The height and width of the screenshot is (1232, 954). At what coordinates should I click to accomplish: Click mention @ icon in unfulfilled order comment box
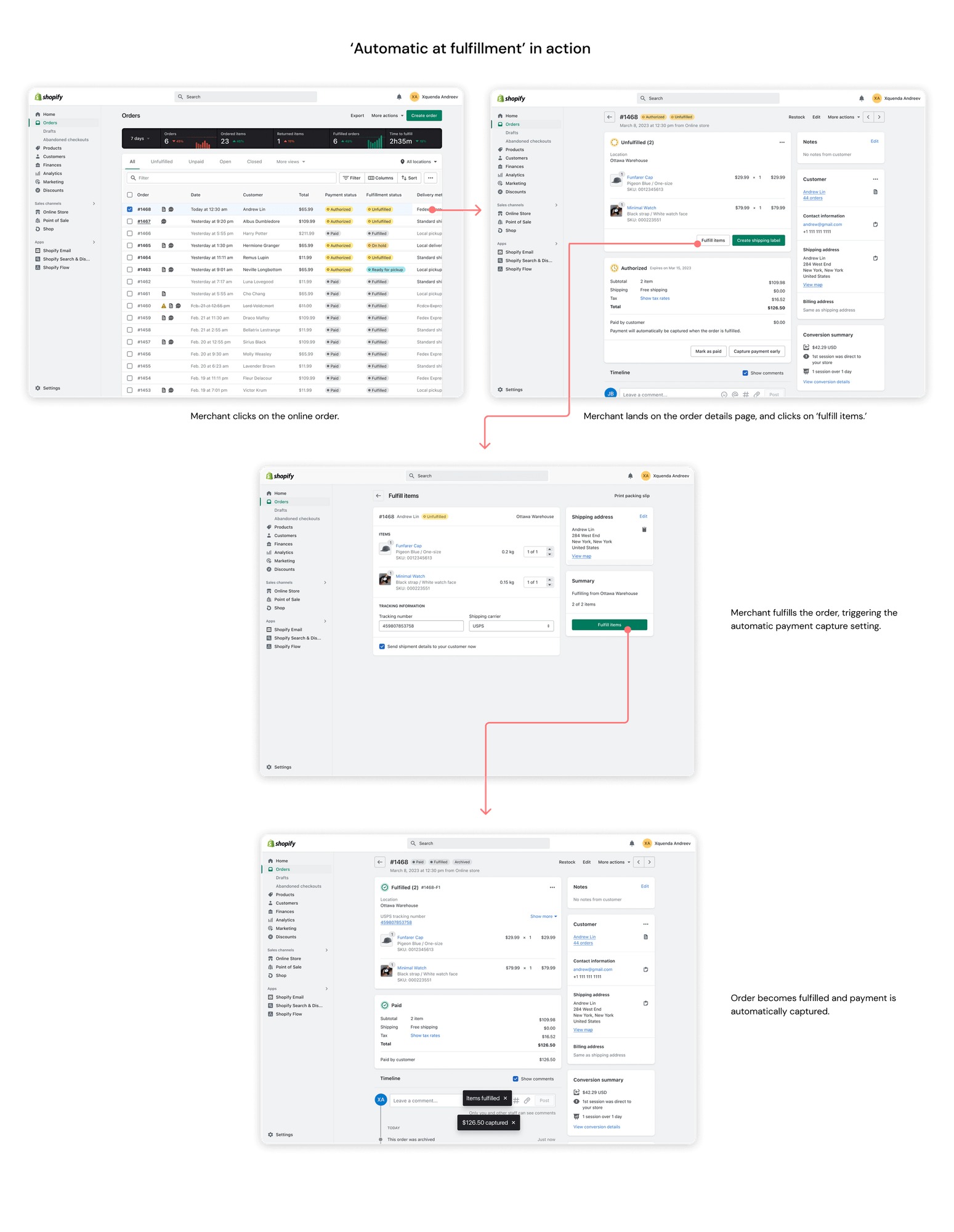[735, 395]
